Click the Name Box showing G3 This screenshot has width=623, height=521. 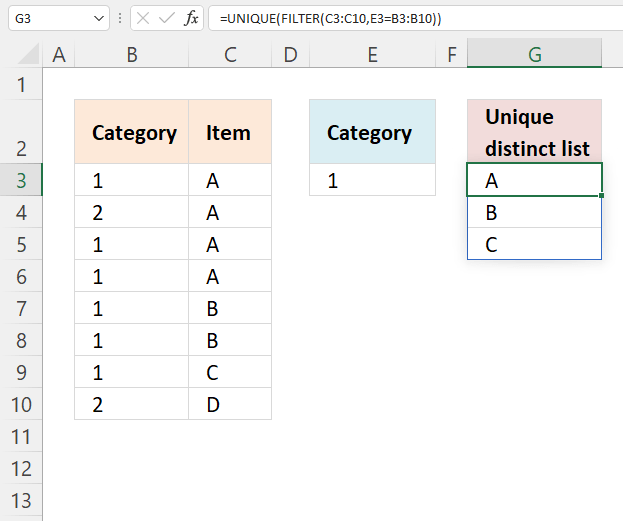click(59, 18)
